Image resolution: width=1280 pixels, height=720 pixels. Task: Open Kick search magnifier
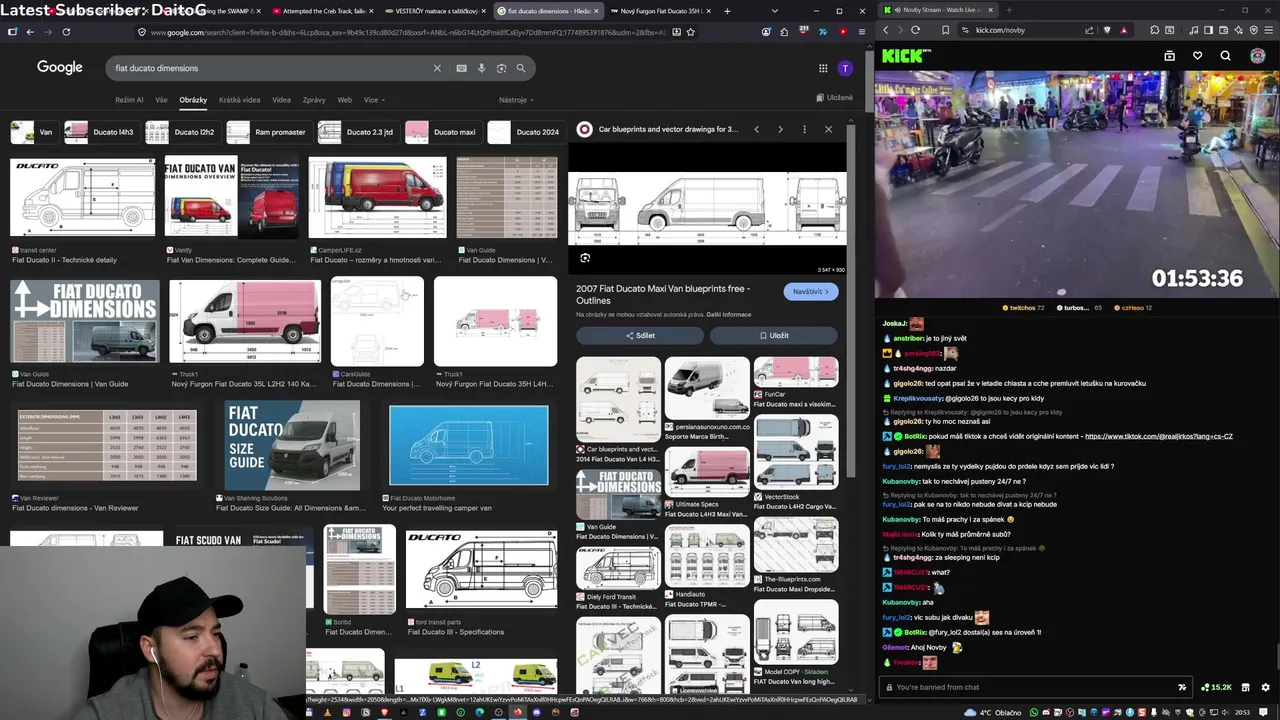click(x=1225, y=56)
